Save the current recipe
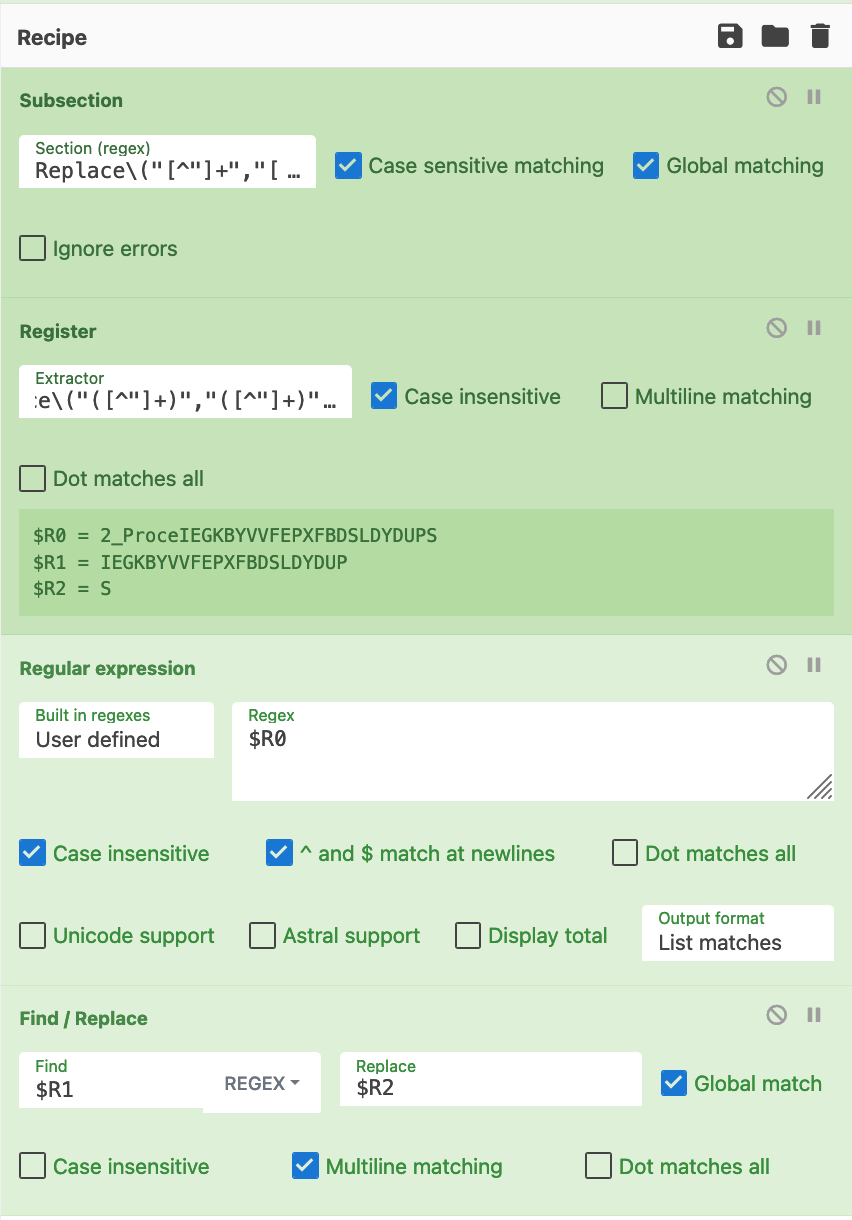 (729, 36)
